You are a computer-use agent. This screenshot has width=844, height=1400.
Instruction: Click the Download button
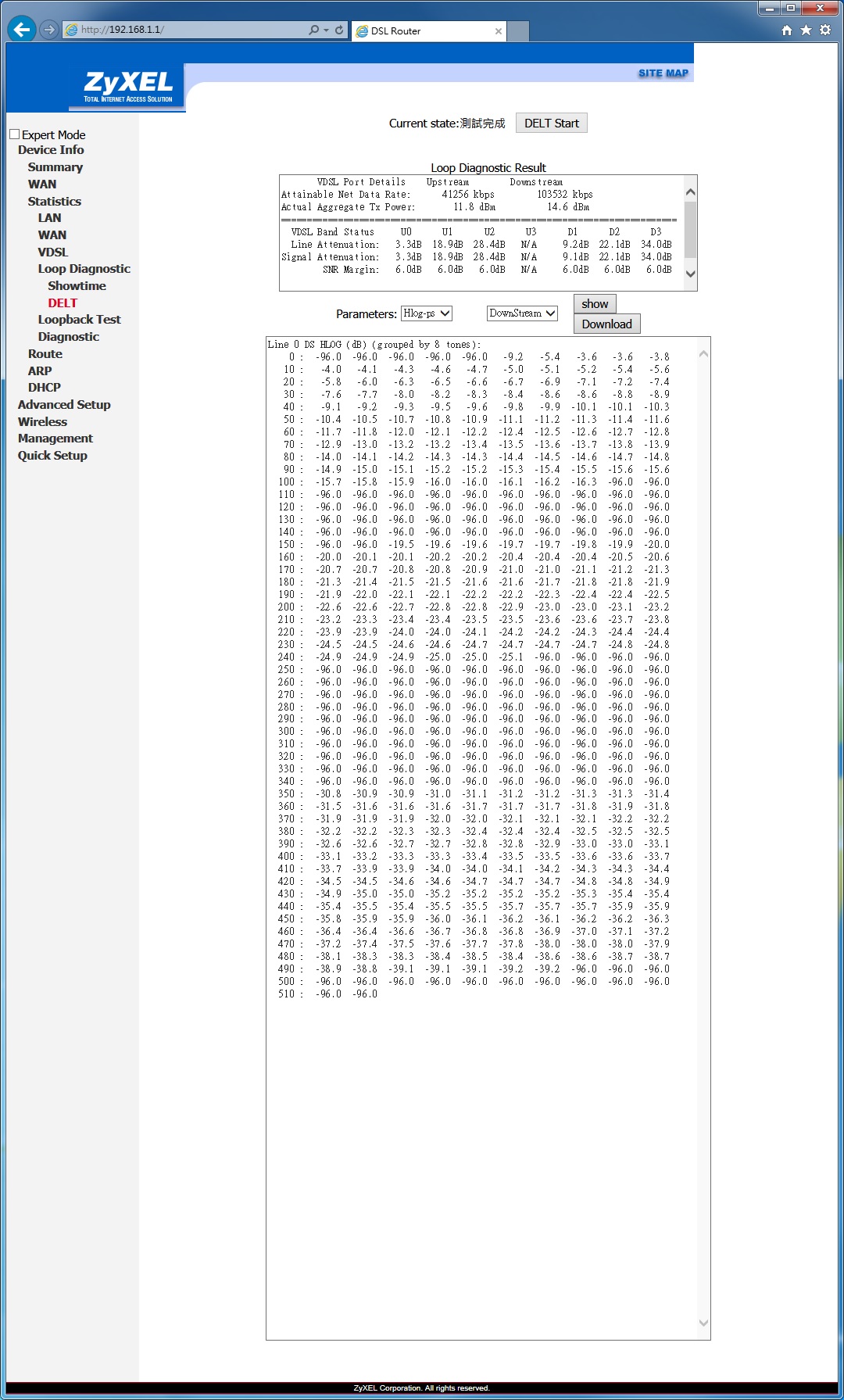(x=607, y=324)
